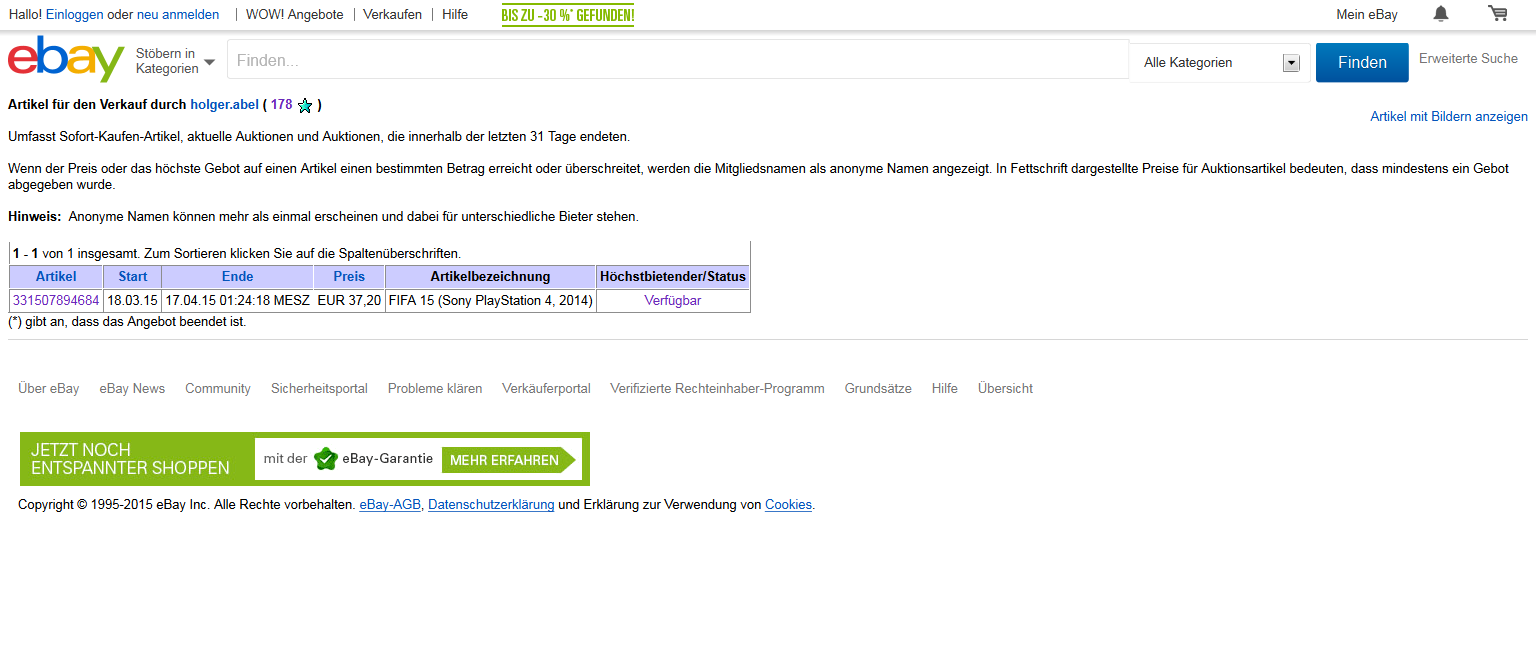Sort listings by Ende column header
The width and height of the screenshot is (1536, 670).
coord(237,277)
